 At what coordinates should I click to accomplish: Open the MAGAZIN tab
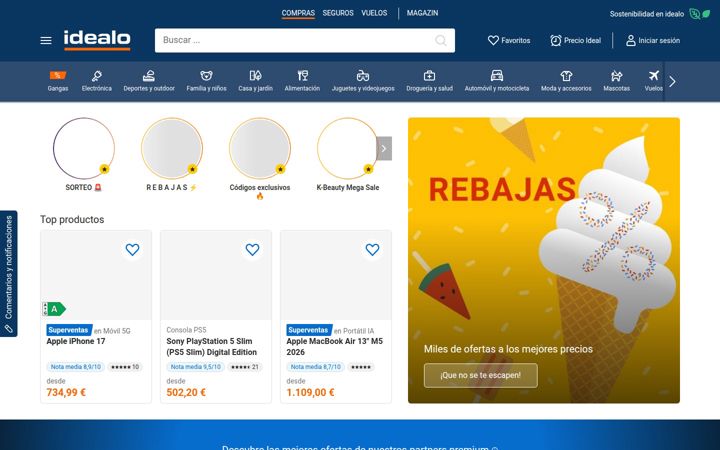coord(422,13)
